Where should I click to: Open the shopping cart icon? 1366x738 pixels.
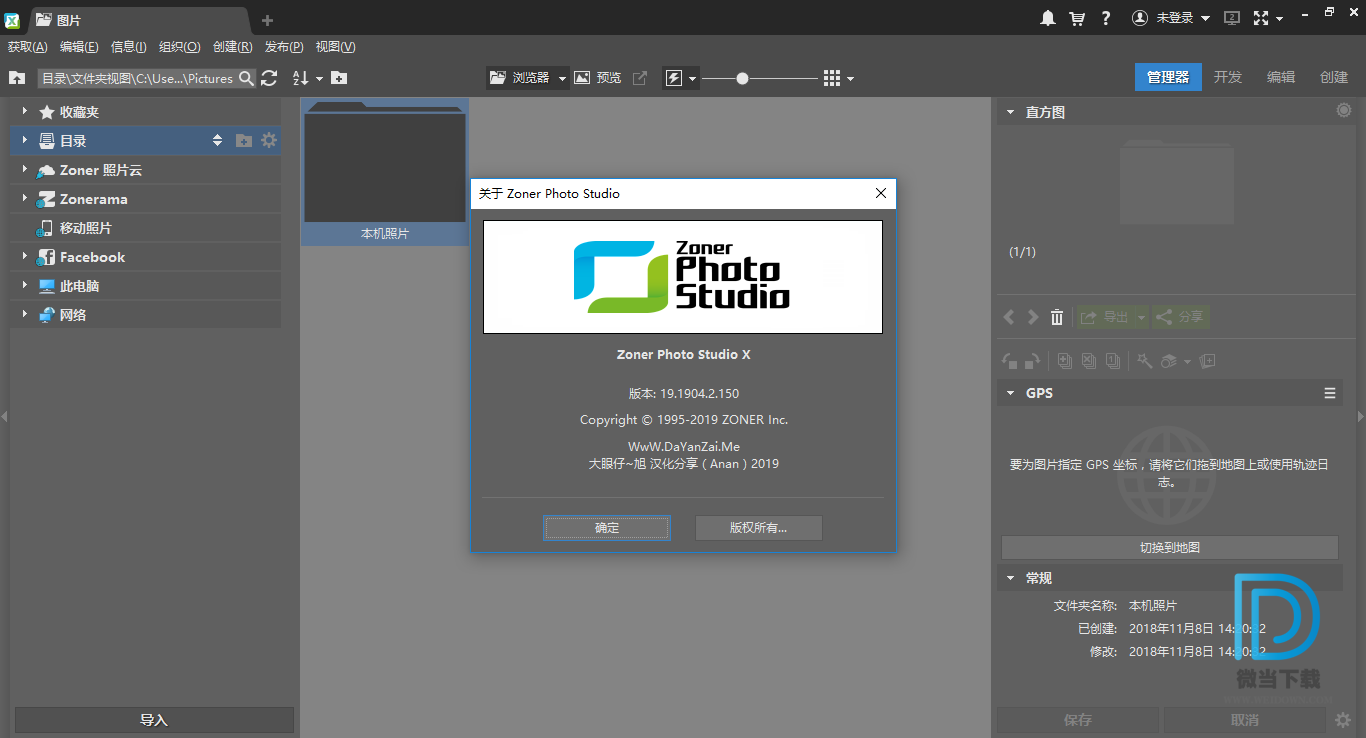tap(1077, 18)
